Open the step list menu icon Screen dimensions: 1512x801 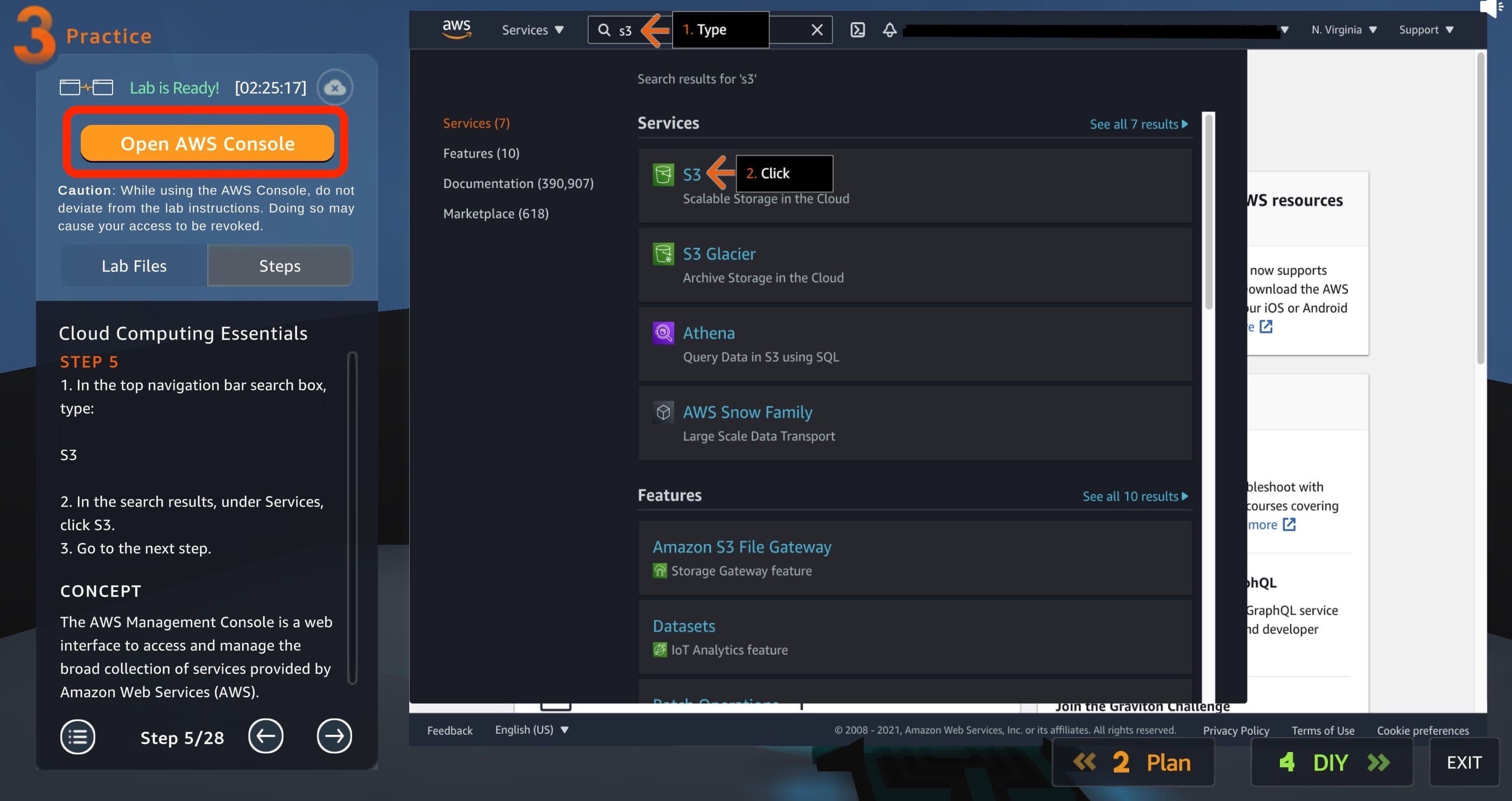[x=78, y=736]
